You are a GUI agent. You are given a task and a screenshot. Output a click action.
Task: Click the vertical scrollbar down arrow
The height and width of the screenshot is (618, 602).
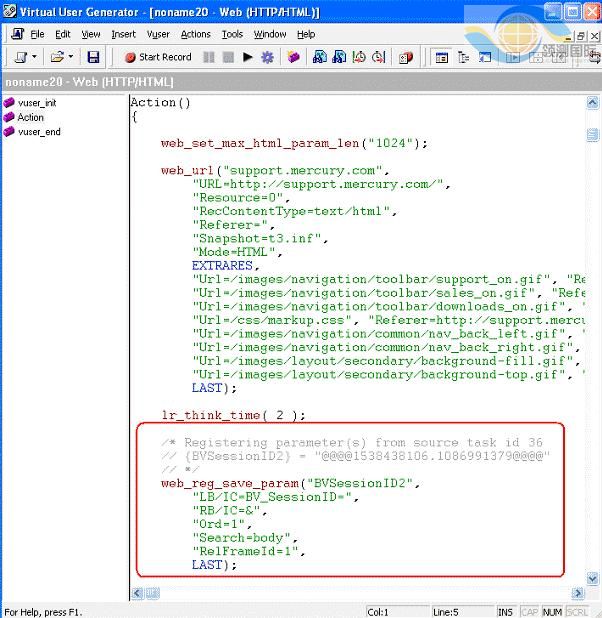pos(592,578)
